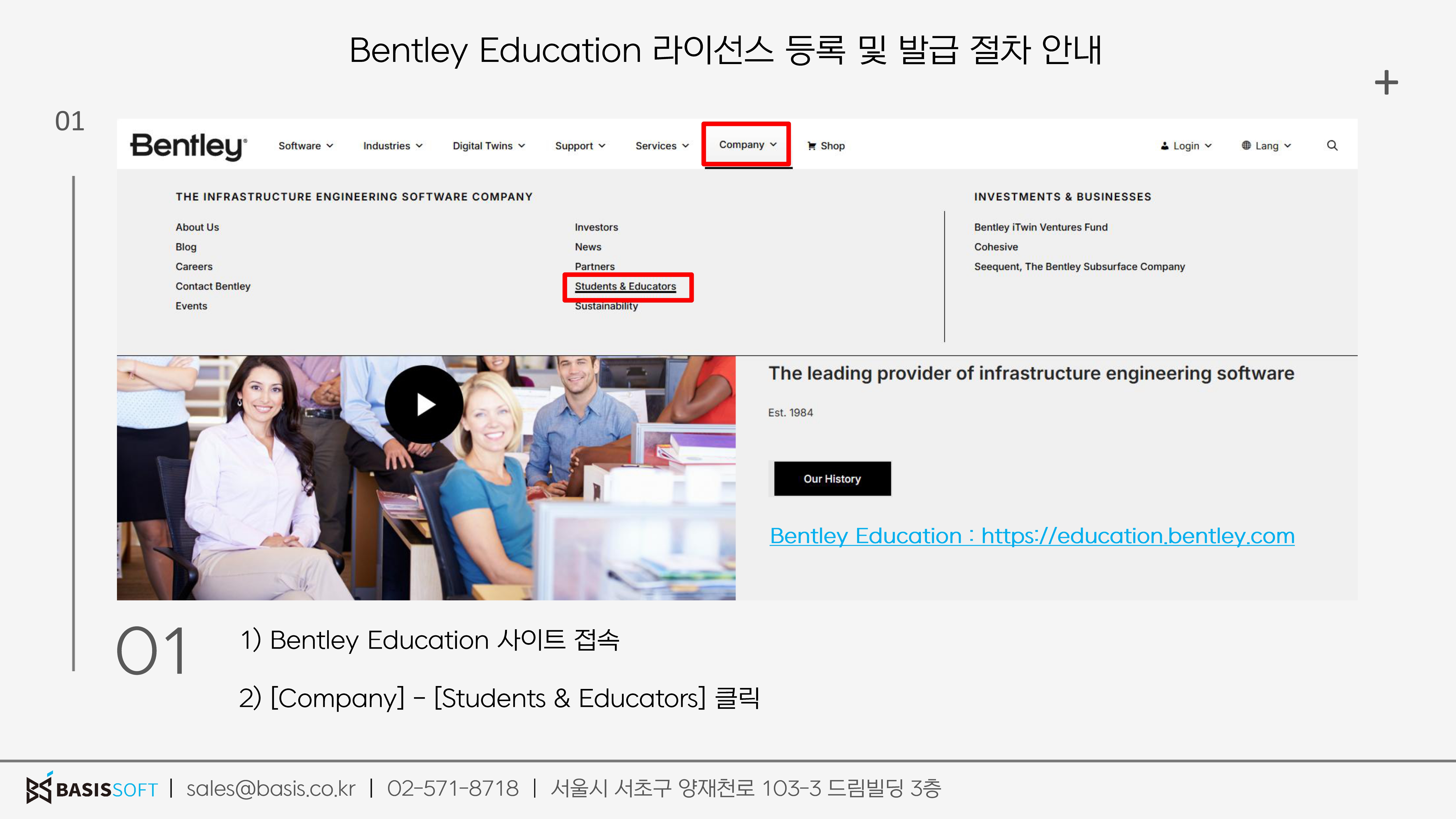Expand the Support menu

tap(580, 146)
